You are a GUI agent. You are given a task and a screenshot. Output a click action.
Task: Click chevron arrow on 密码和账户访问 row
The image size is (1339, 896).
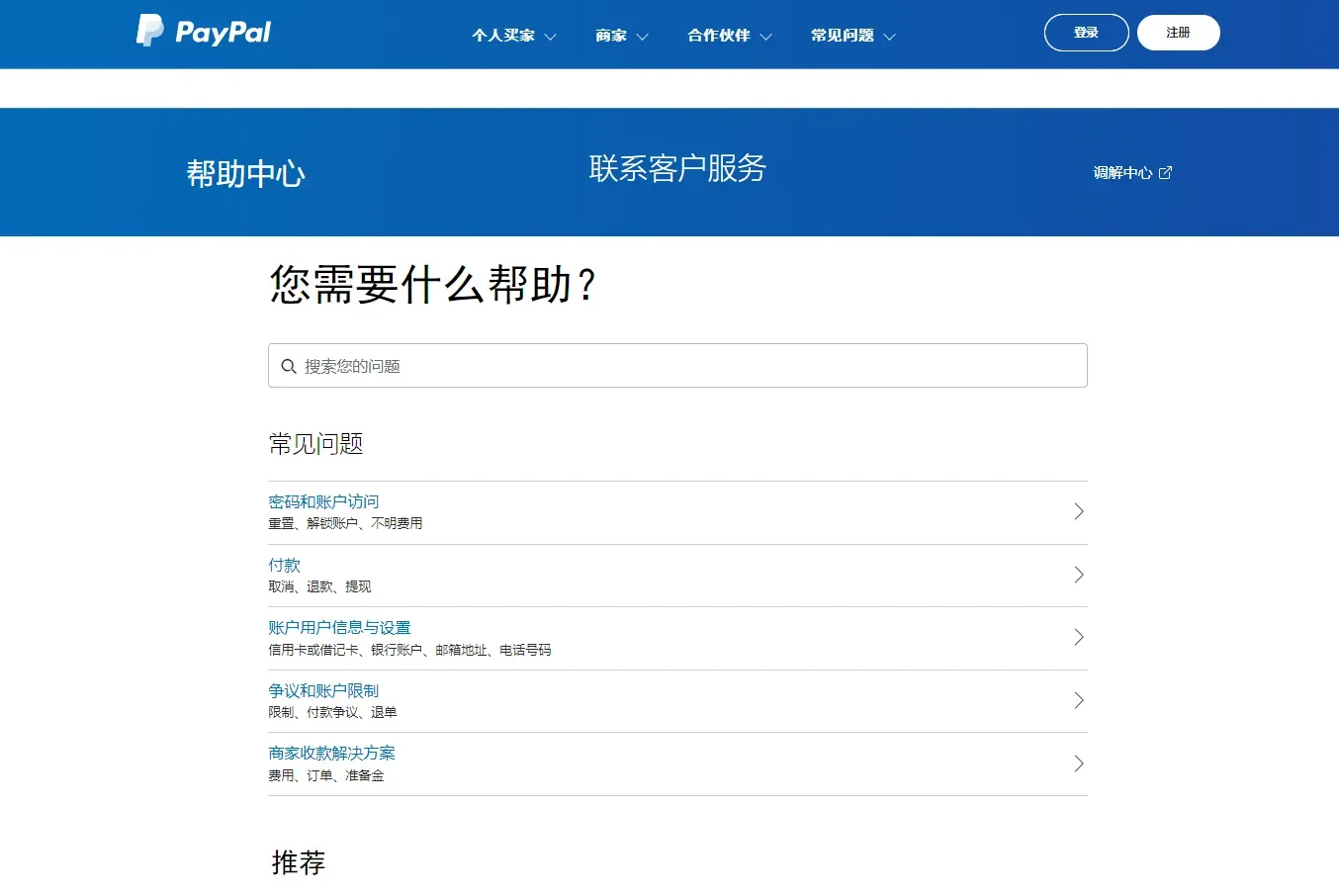1079,511
